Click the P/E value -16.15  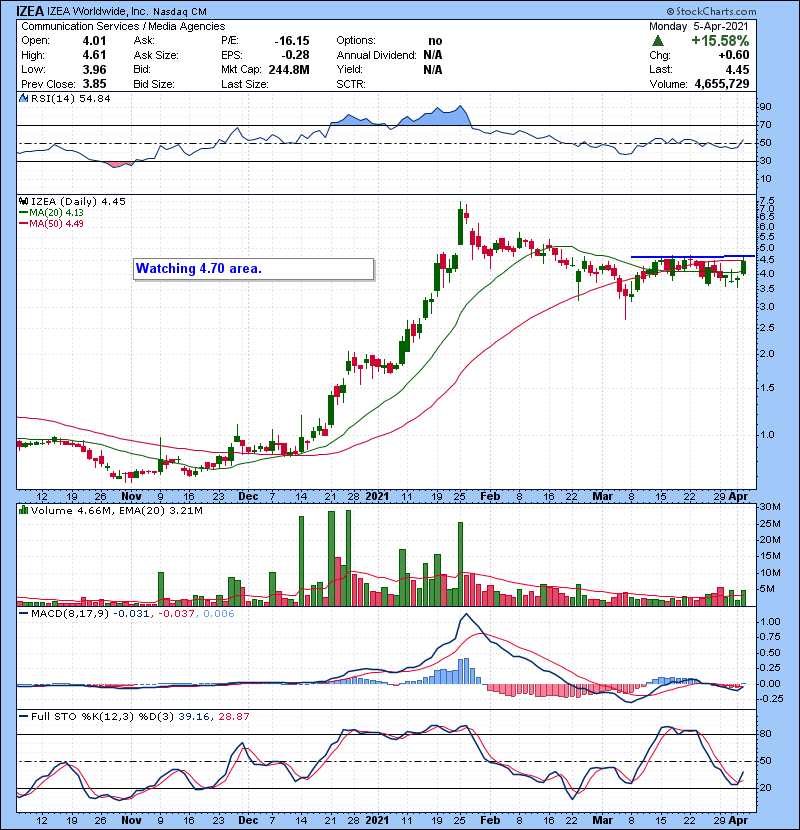click(x=292, y=41)
